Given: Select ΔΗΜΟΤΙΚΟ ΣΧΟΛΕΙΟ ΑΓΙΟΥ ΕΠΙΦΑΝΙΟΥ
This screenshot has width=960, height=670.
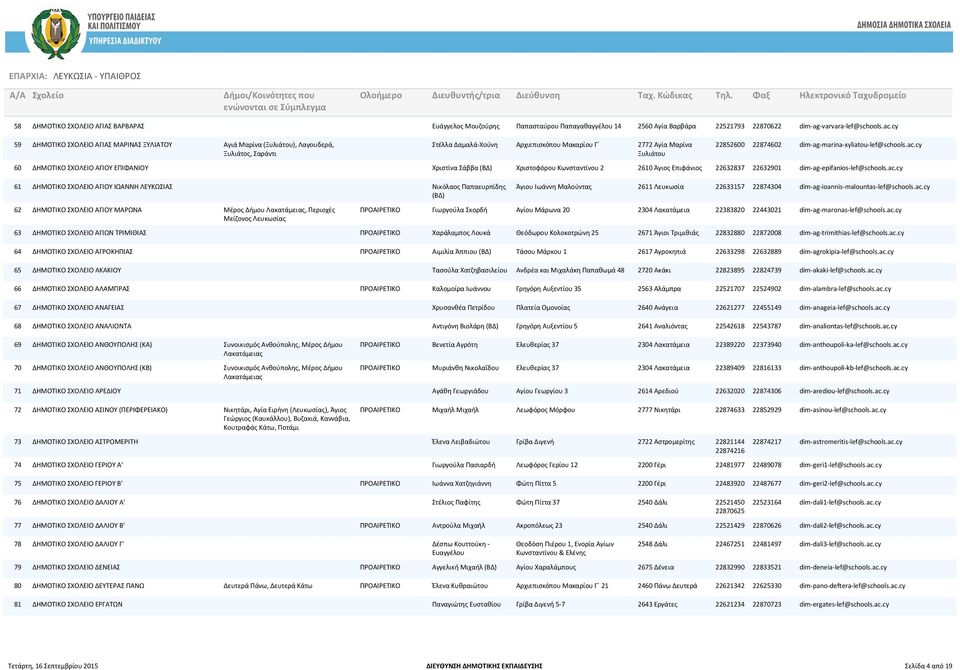Looking at the screenshot, I should [90, 168].
